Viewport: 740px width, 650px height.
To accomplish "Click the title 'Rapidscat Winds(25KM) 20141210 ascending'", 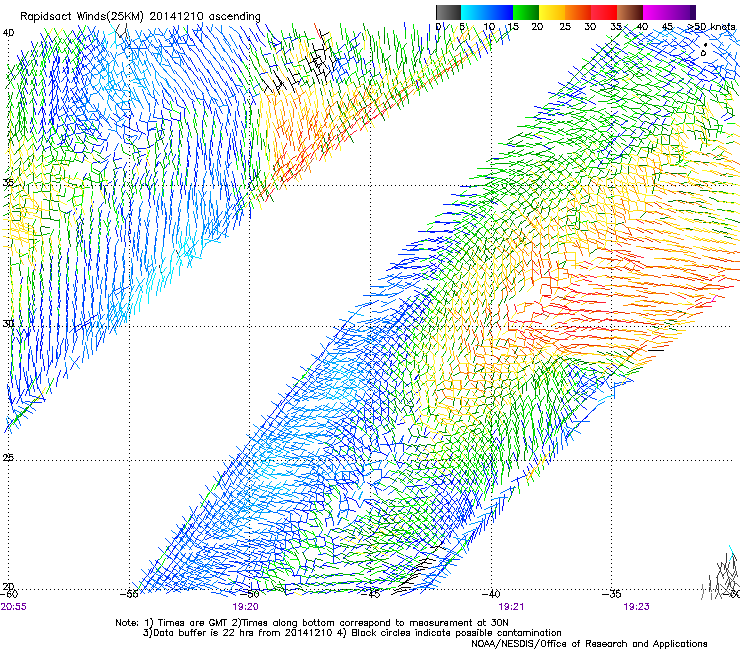I will 140,17.
